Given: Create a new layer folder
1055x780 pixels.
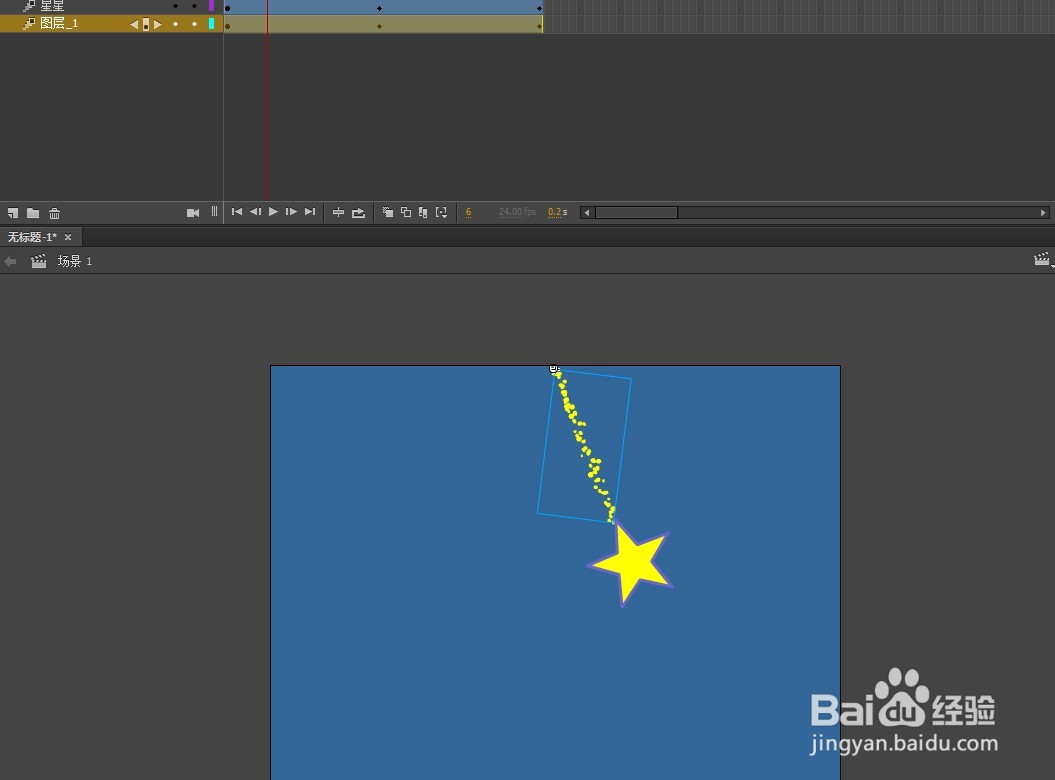Looking at the screenshot, I should 32,212.
